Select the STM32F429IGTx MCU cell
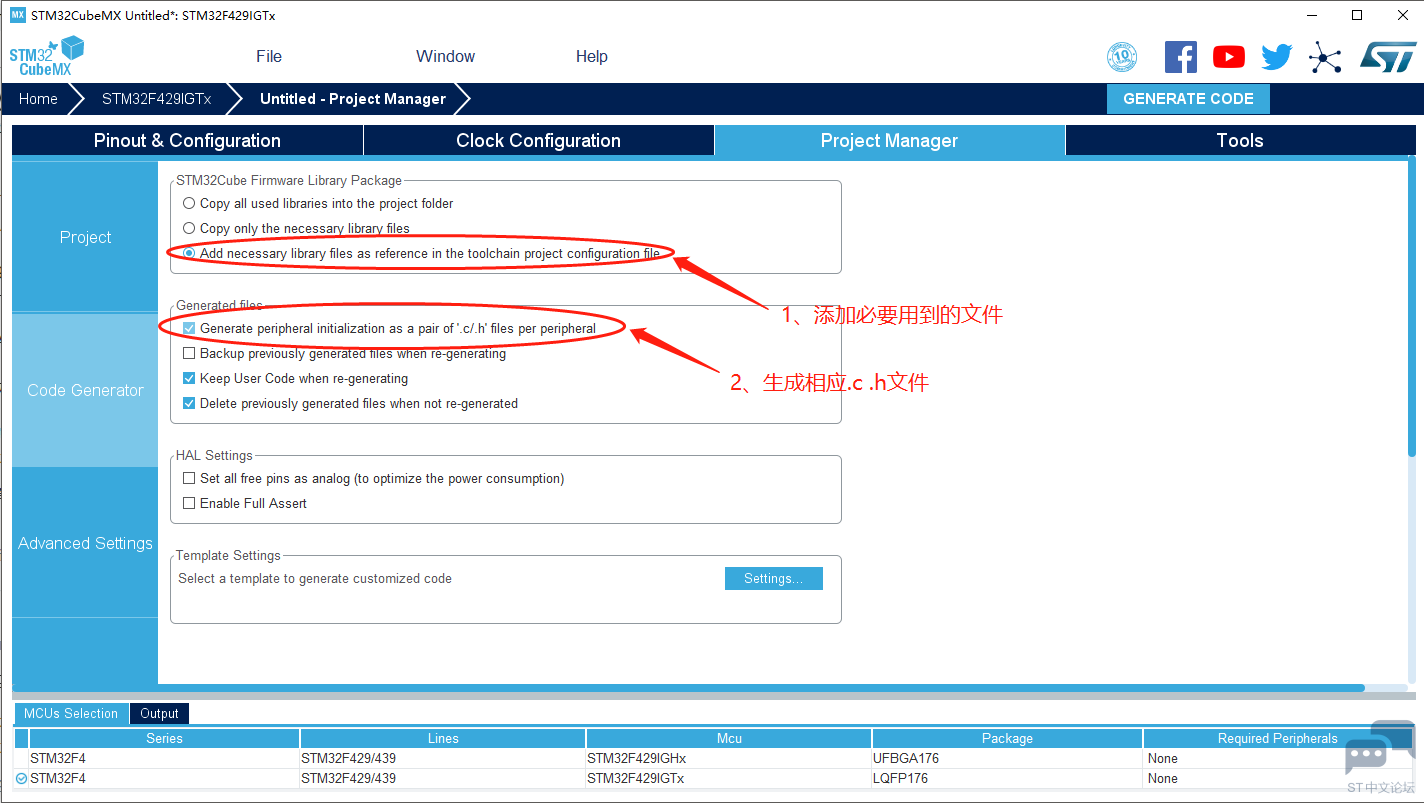This screenshot has width=1424, height=803. tap(729, 778)
